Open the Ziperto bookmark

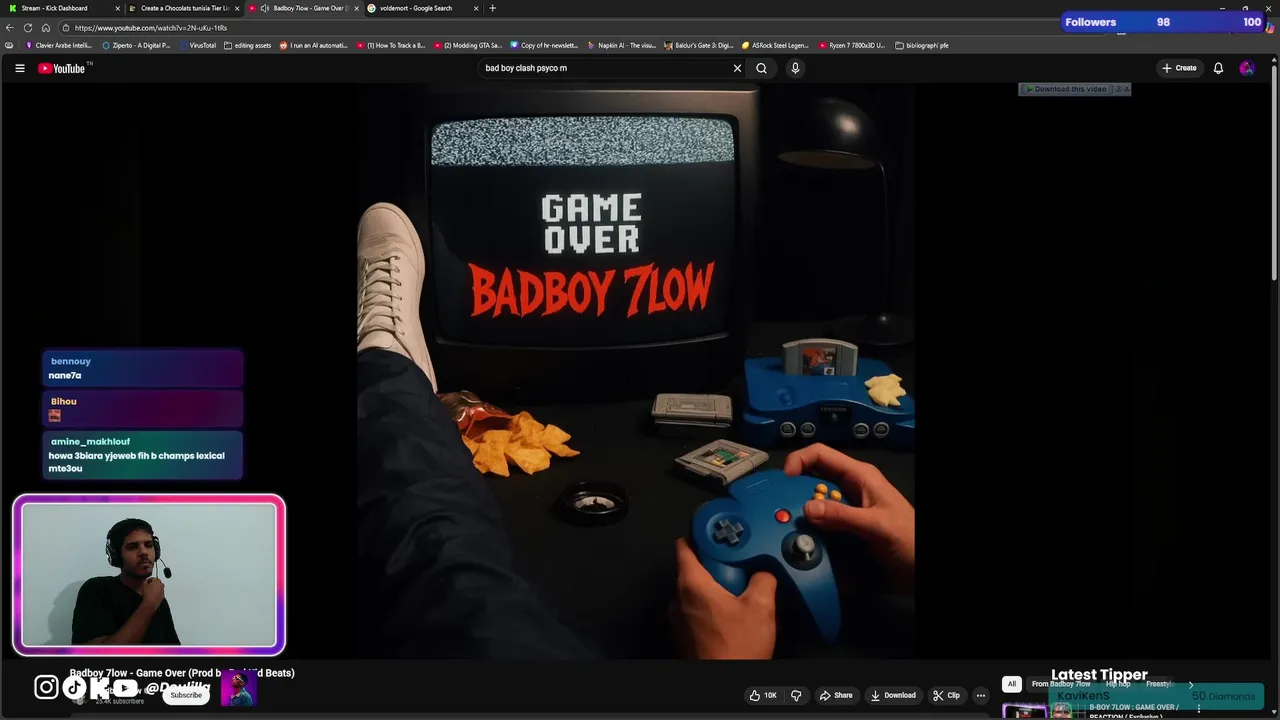[x=137, y=45]
